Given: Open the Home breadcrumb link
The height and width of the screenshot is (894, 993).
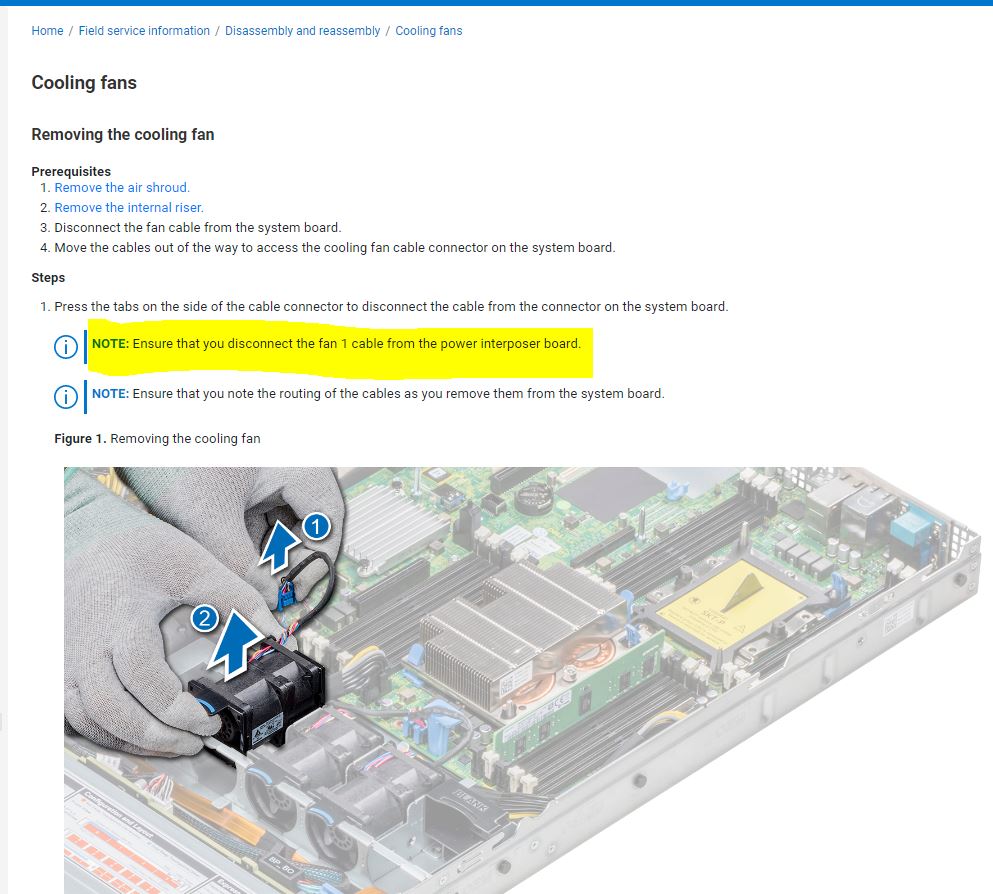Looking at the screenshot, I should click(x=47, y=30).
